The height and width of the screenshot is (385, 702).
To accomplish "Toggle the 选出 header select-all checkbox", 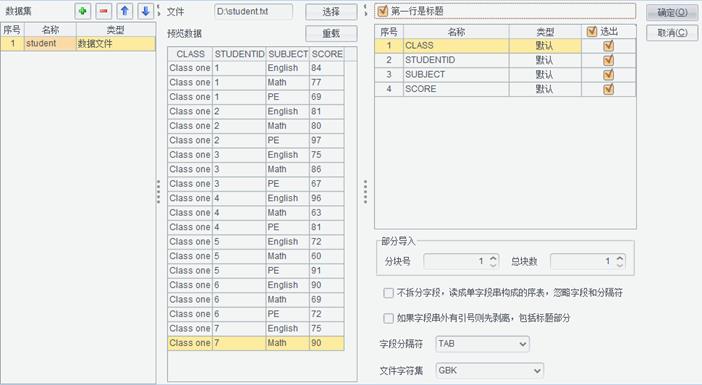I will [592, 31].
